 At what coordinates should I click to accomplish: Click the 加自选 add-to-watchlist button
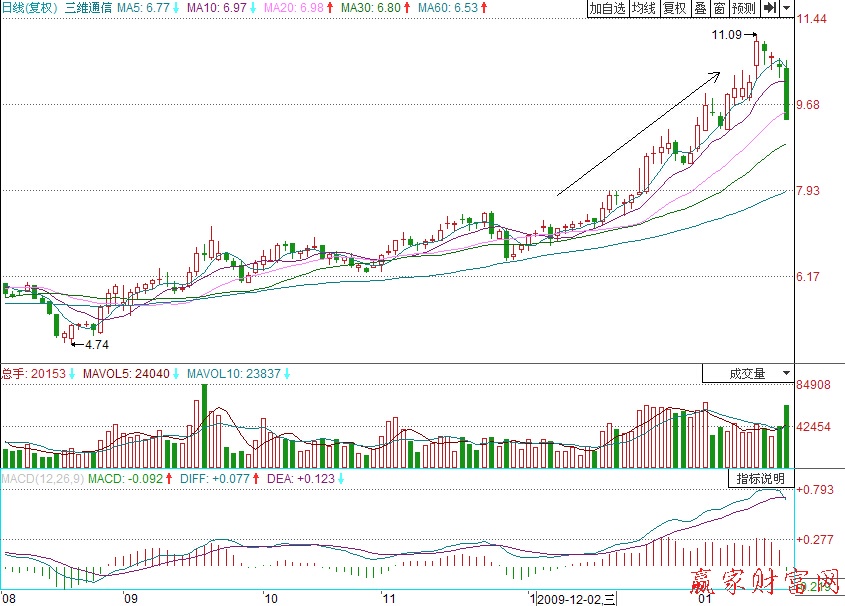(608, 8)
